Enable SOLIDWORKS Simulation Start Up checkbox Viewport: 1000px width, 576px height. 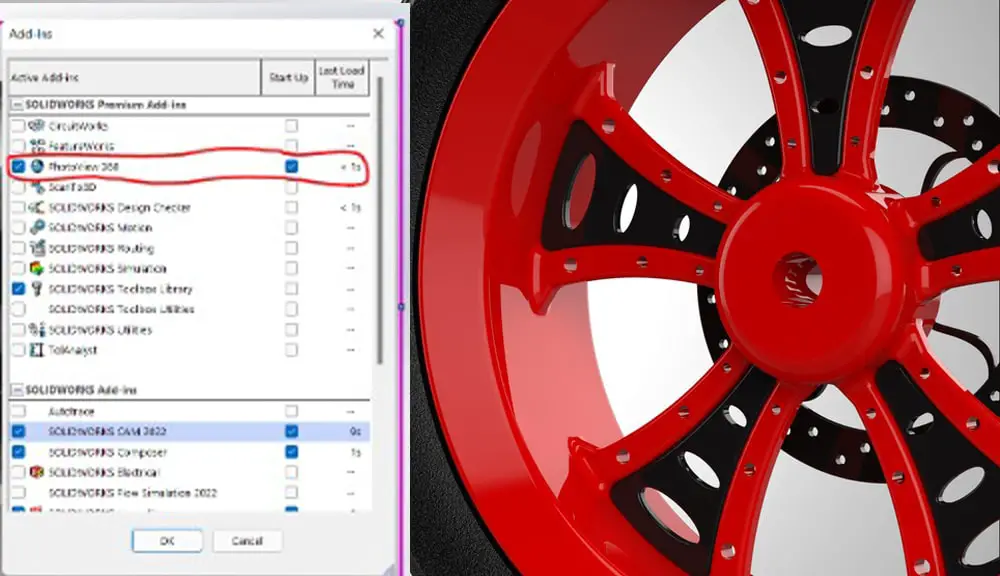[291, 269]
